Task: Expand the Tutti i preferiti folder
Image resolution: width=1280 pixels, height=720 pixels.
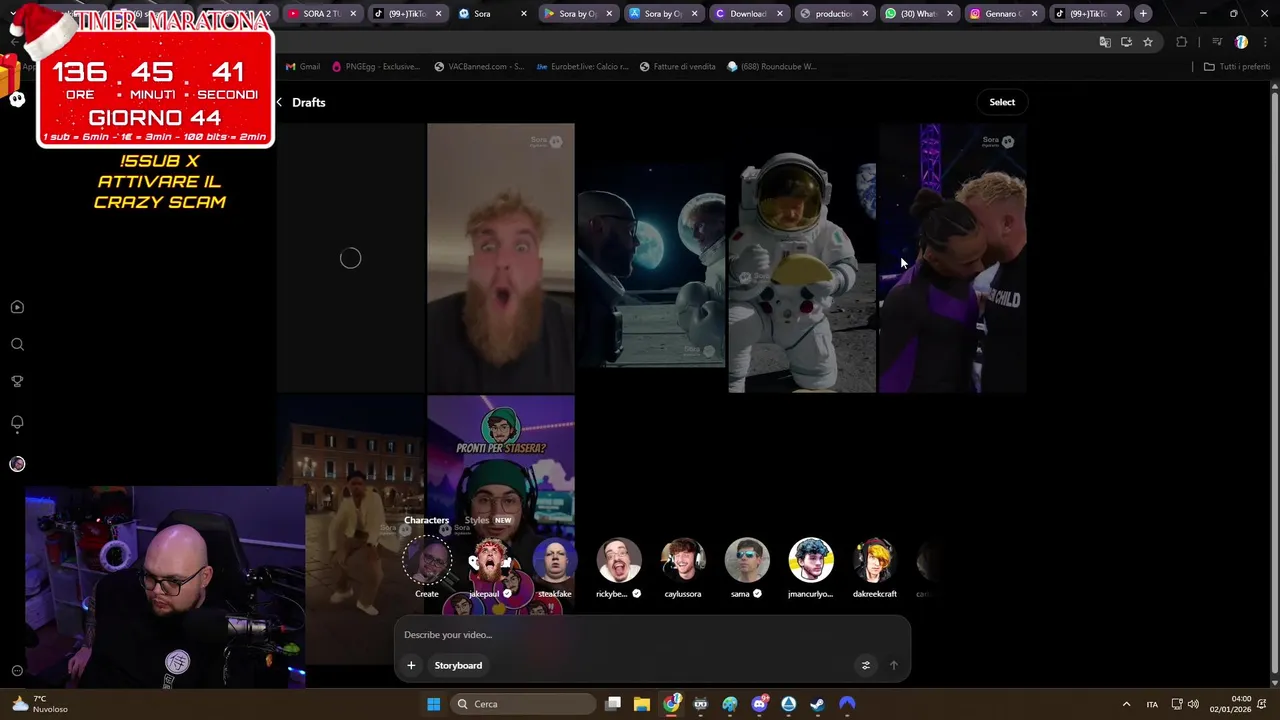Action: (1237, 67)
